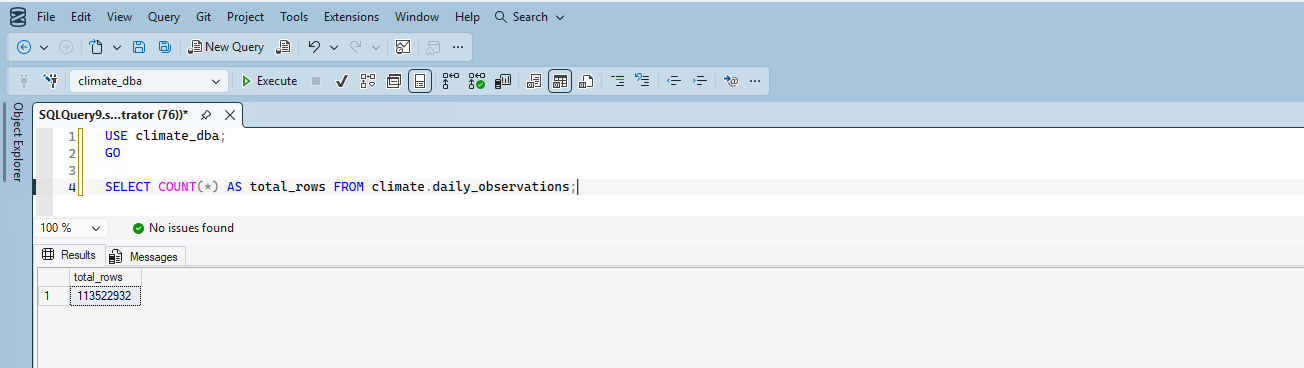Click the No issues found indicator

tap(183, 228)
